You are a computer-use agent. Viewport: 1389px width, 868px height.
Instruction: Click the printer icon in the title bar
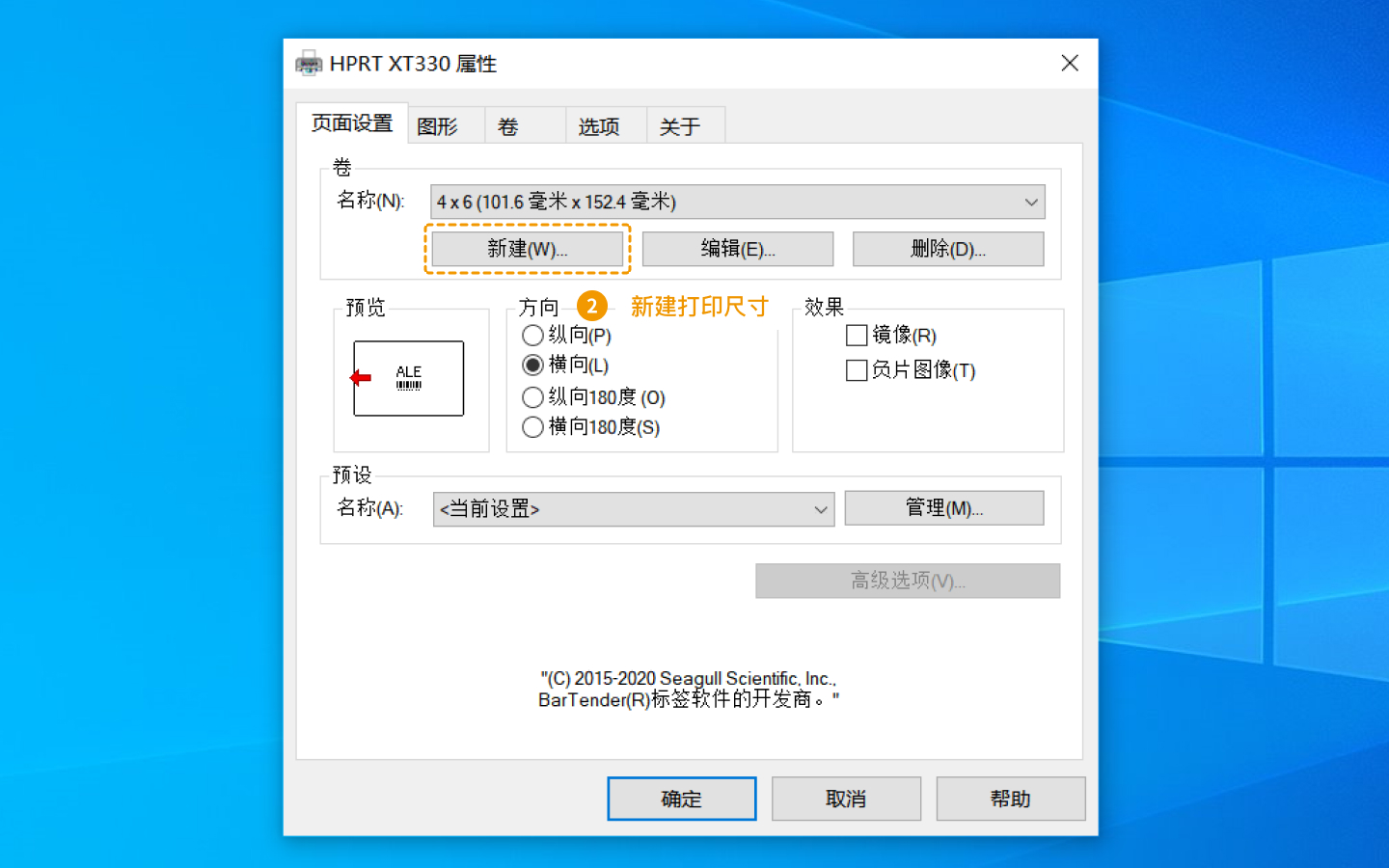(x=309, y=64)
